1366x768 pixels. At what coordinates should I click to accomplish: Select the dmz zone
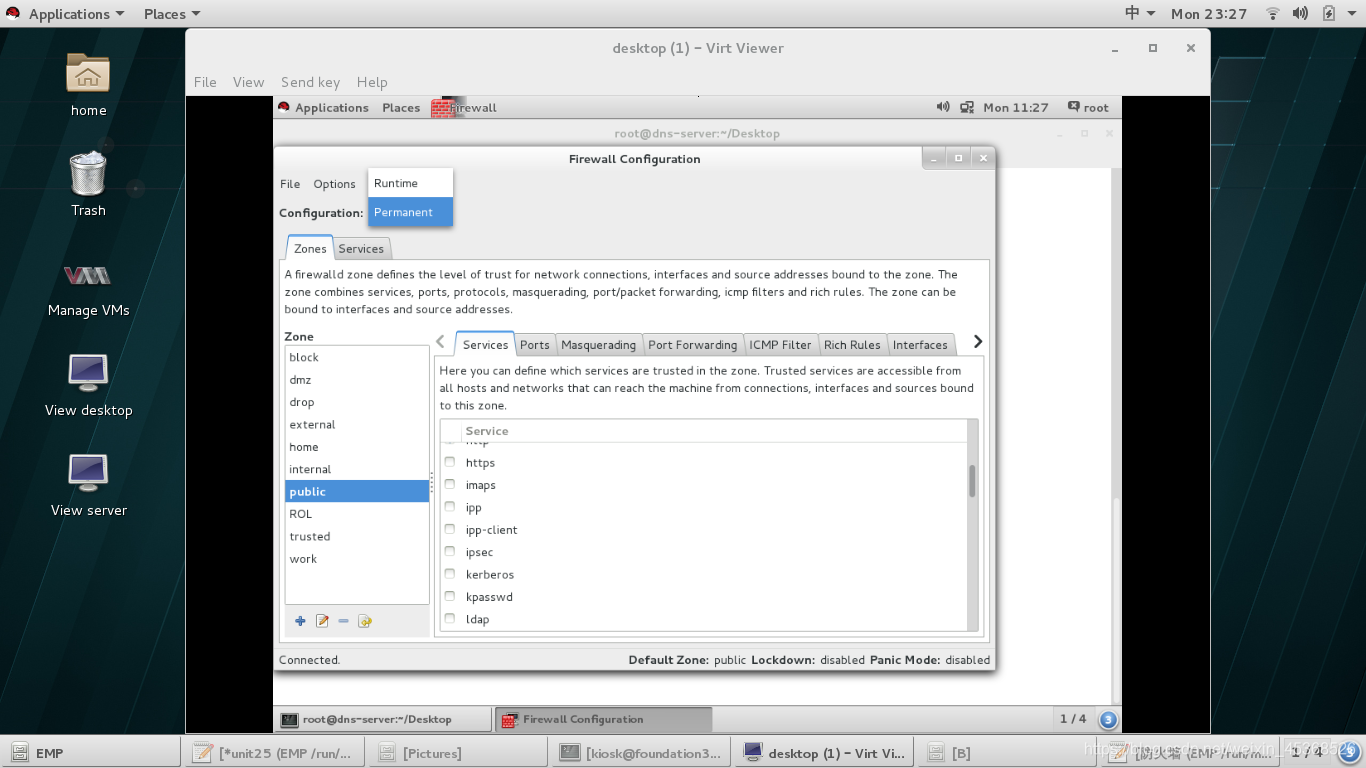pos(357,380)
